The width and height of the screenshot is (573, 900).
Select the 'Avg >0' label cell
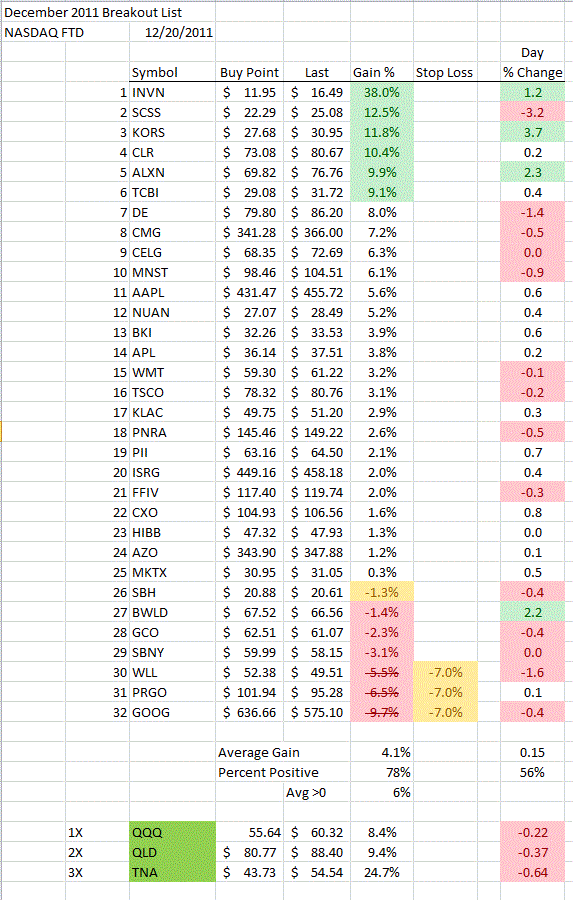(x=317, y=793)
